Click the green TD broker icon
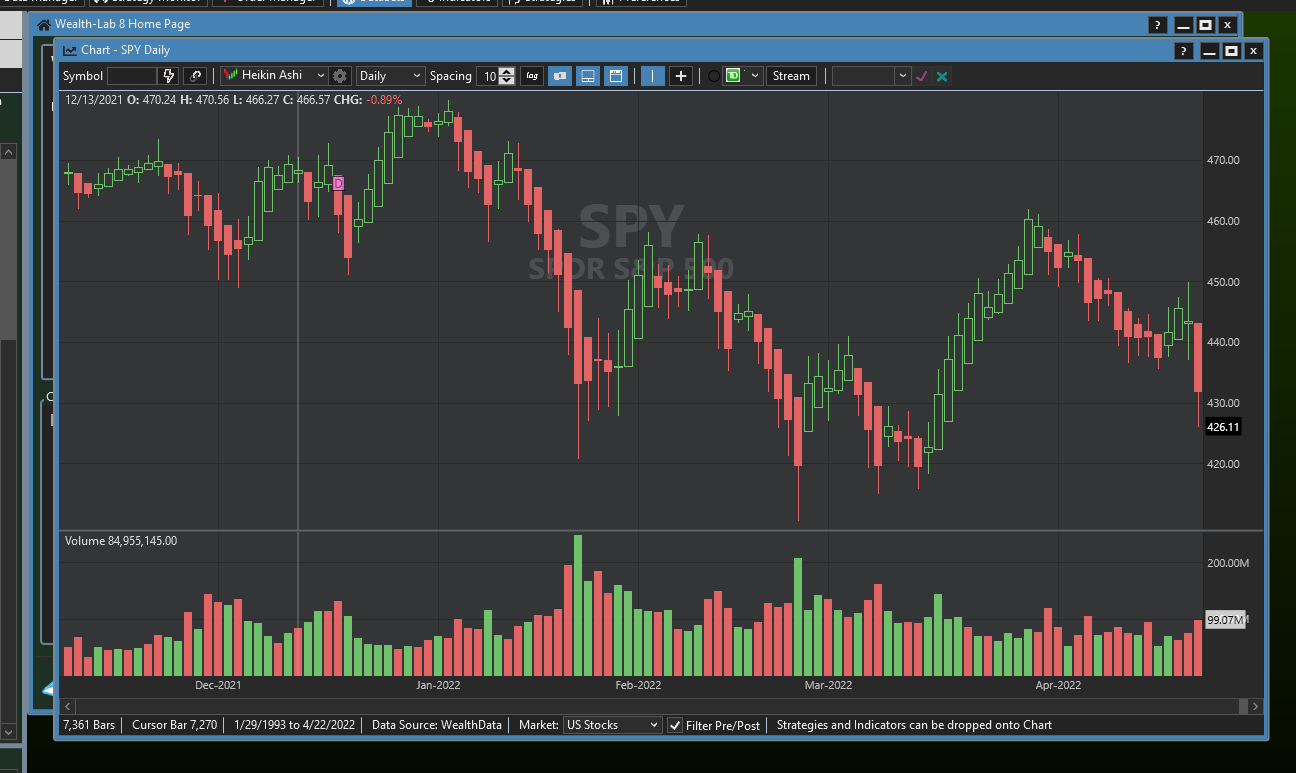The width and height of the screenshot is (1296, 773). pyautogui.click(x=734, y=76)
